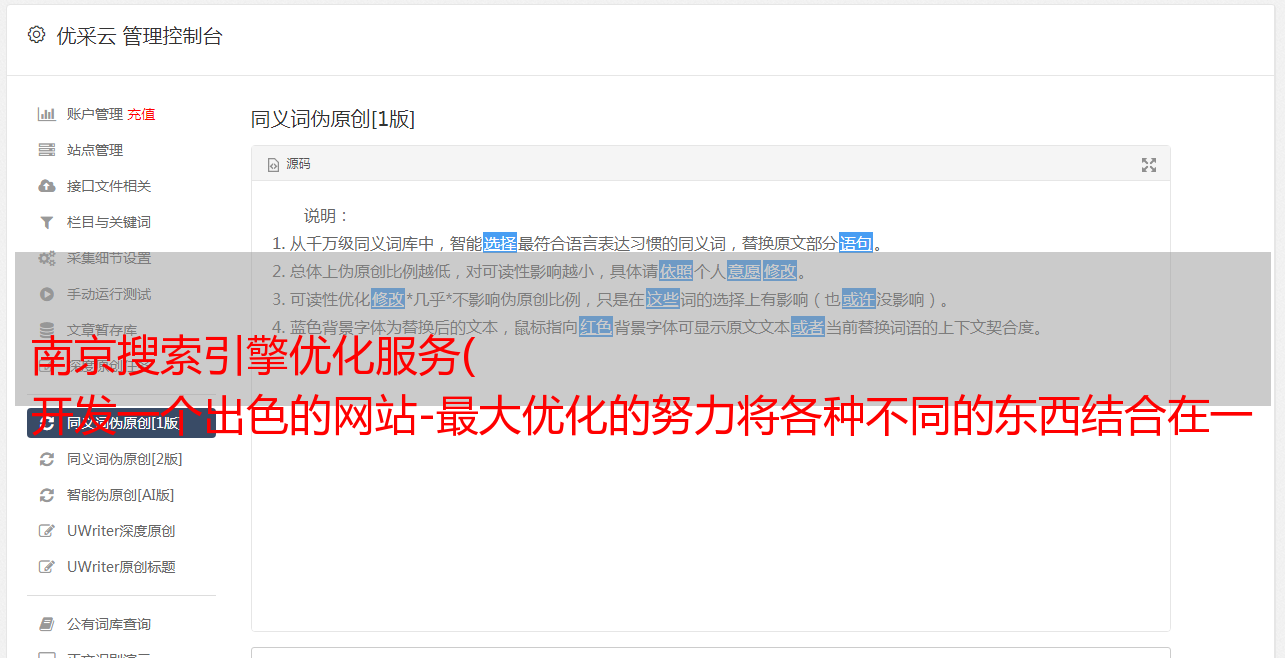This screenshot has height=658, width=1285.
Task: Click the UWriter深度原创 edit icon
Action: click(x=46, y=531)
